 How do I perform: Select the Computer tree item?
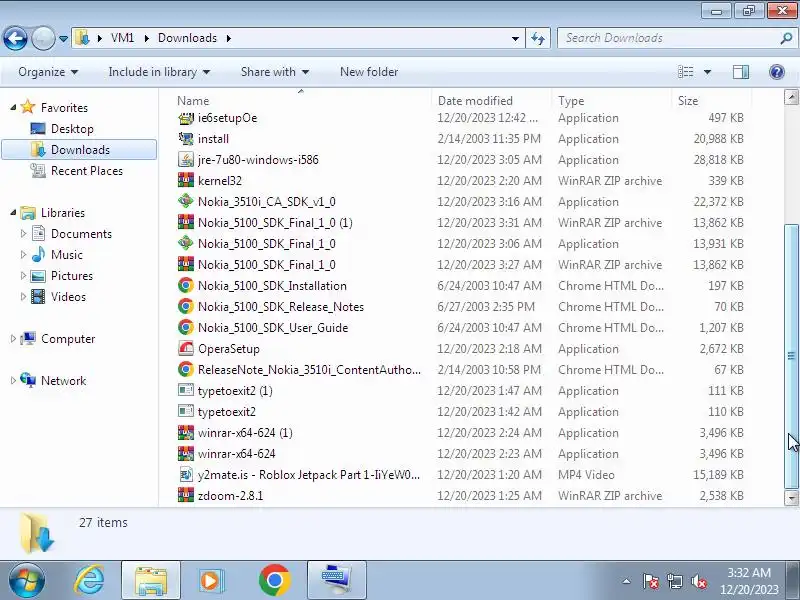(x=58, y=339)
